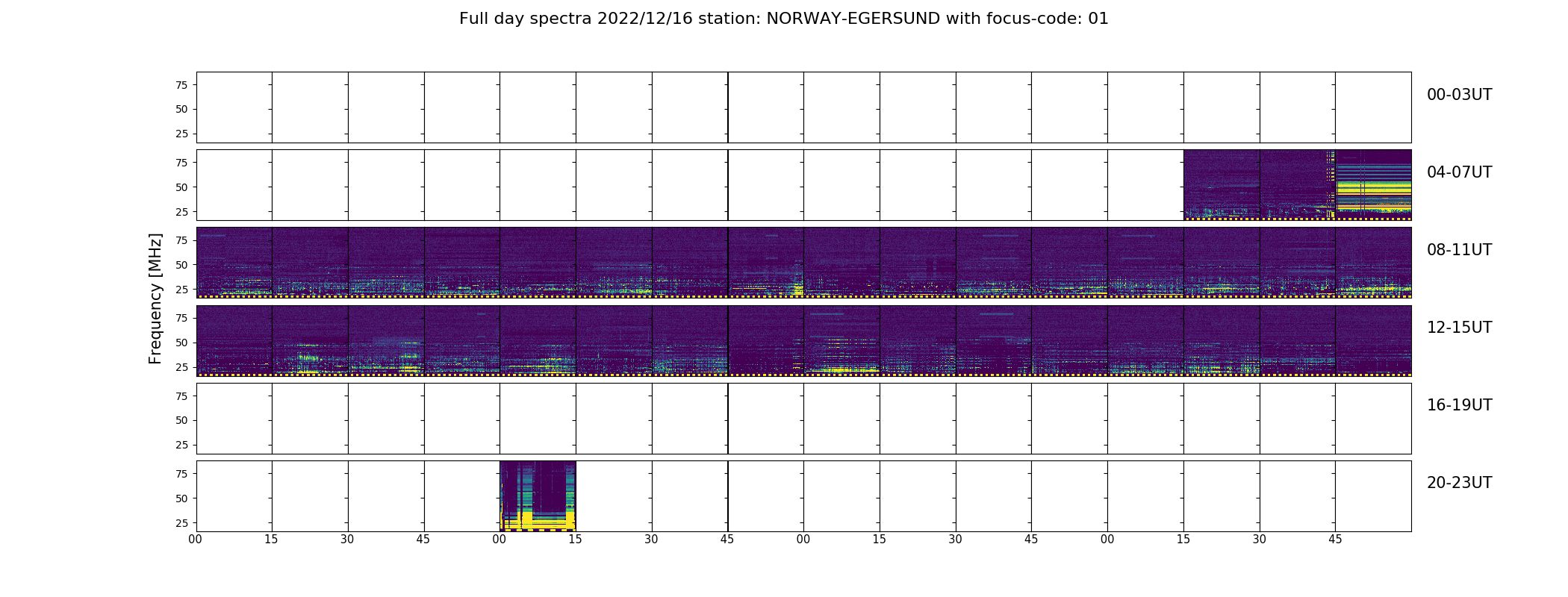Click the '75' tick in the 16-19UT row
This screenshot has width=1568, height=597.
point(181,396)
